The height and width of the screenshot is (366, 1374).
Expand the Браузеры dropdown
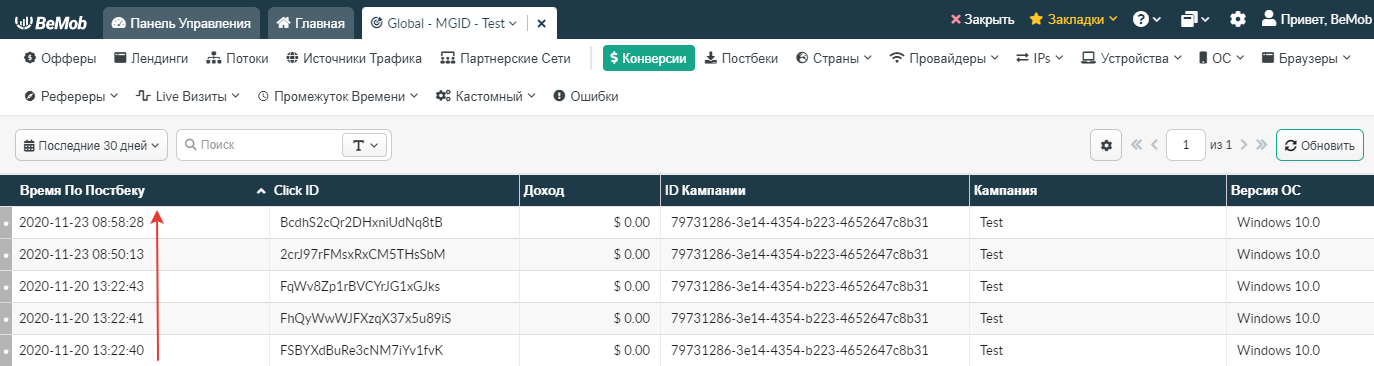click(x=1307, y=58)
